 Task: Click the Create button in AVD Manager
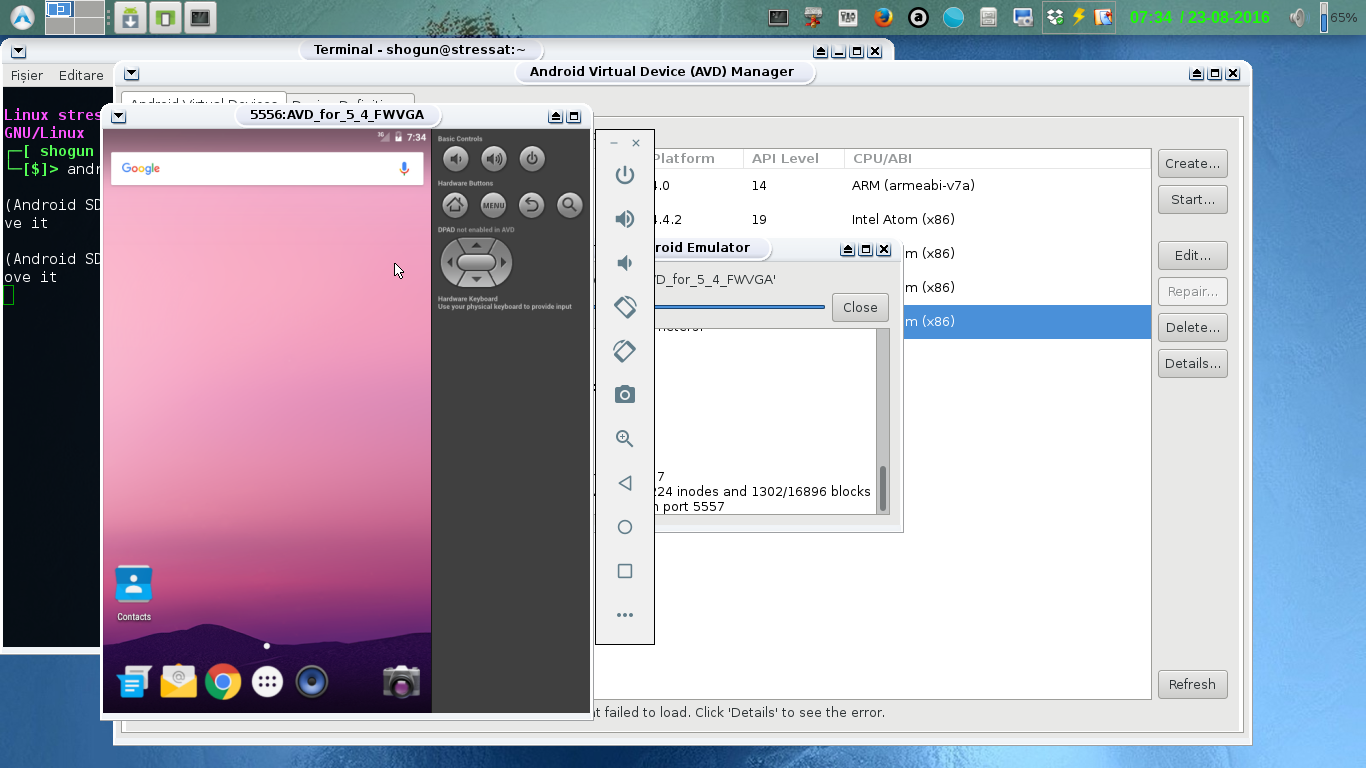pos(1192,163)
